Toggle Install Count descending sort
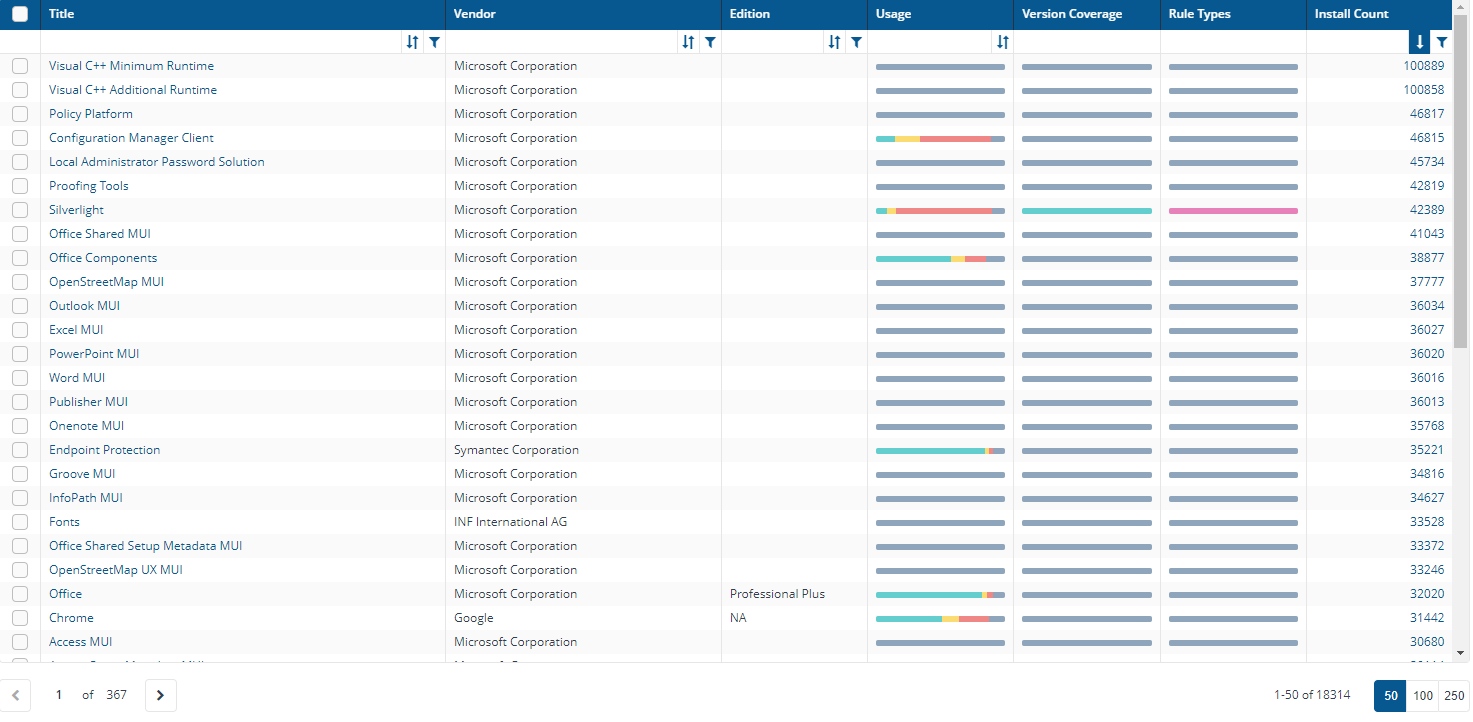 tap(1419, 42)
